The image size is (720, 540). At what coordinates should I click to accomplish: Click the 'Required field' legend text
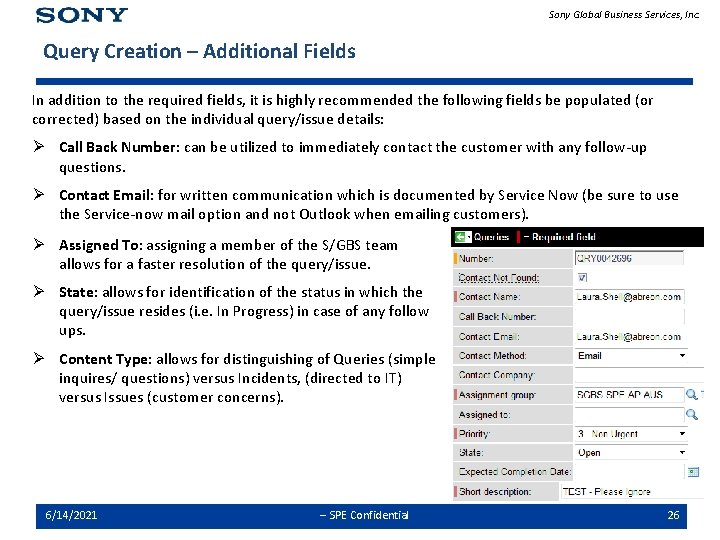pyautogui.click(x=563, y=237)
